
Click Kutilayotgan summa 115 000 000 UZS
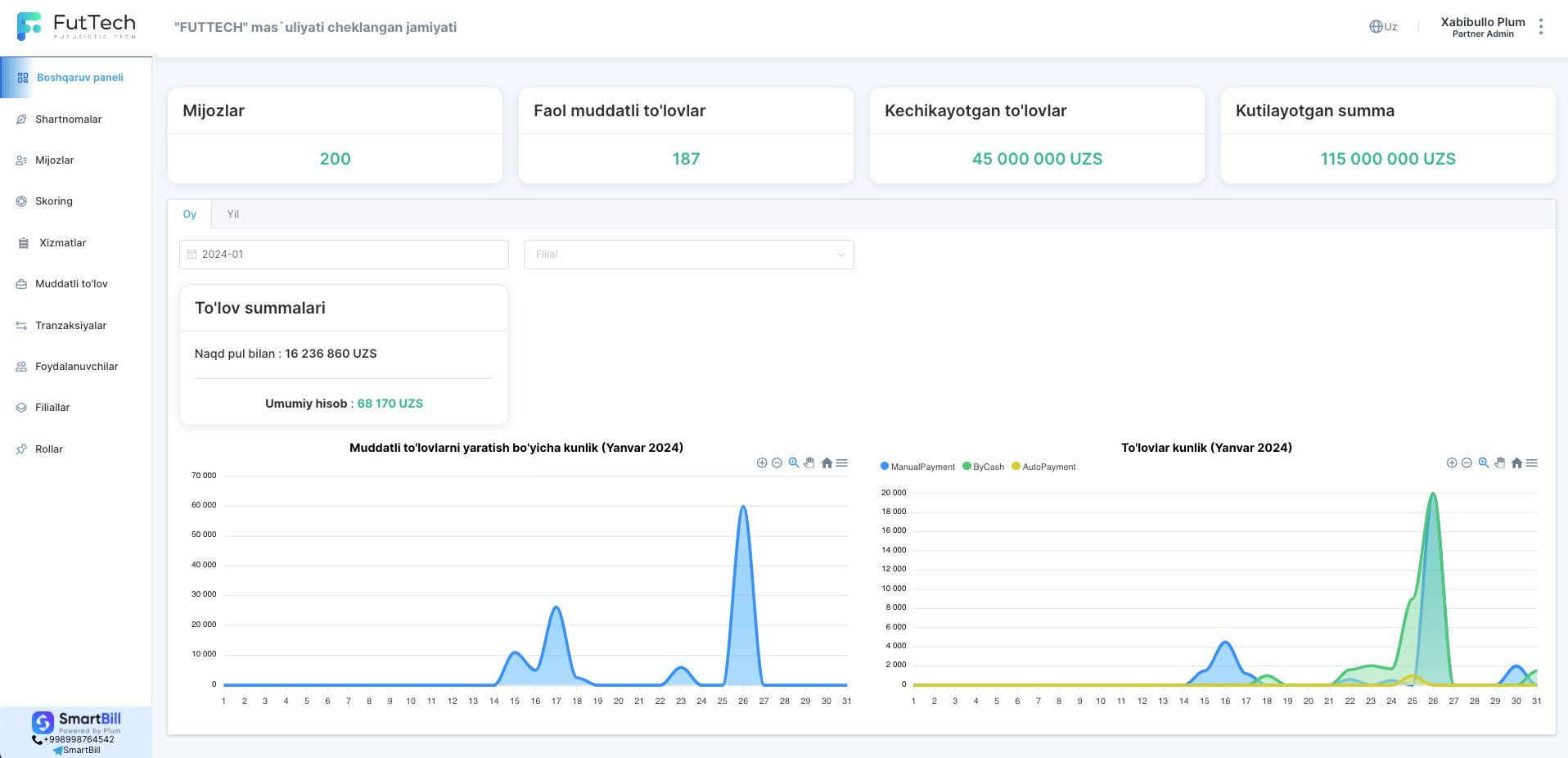(x=1388, y=160)
